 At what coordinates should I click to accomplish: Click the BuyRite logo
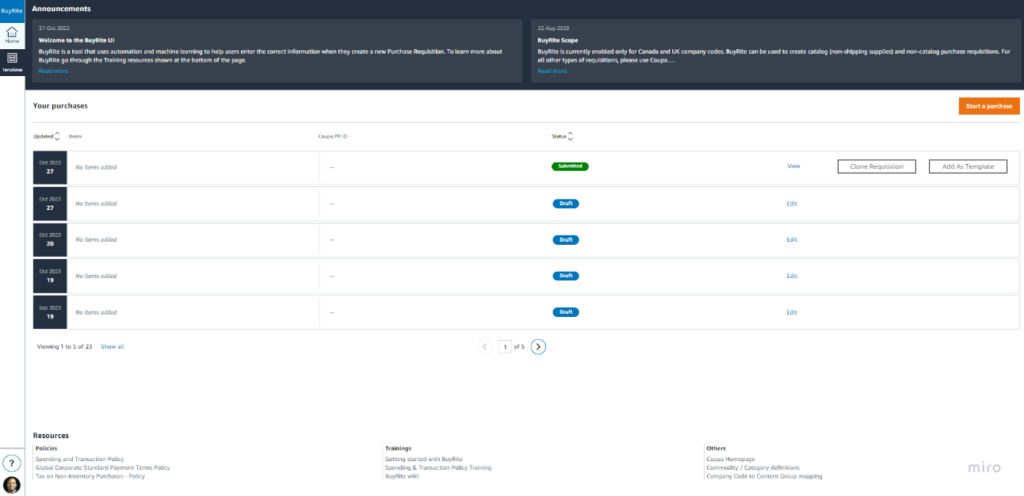click(12, 10)
